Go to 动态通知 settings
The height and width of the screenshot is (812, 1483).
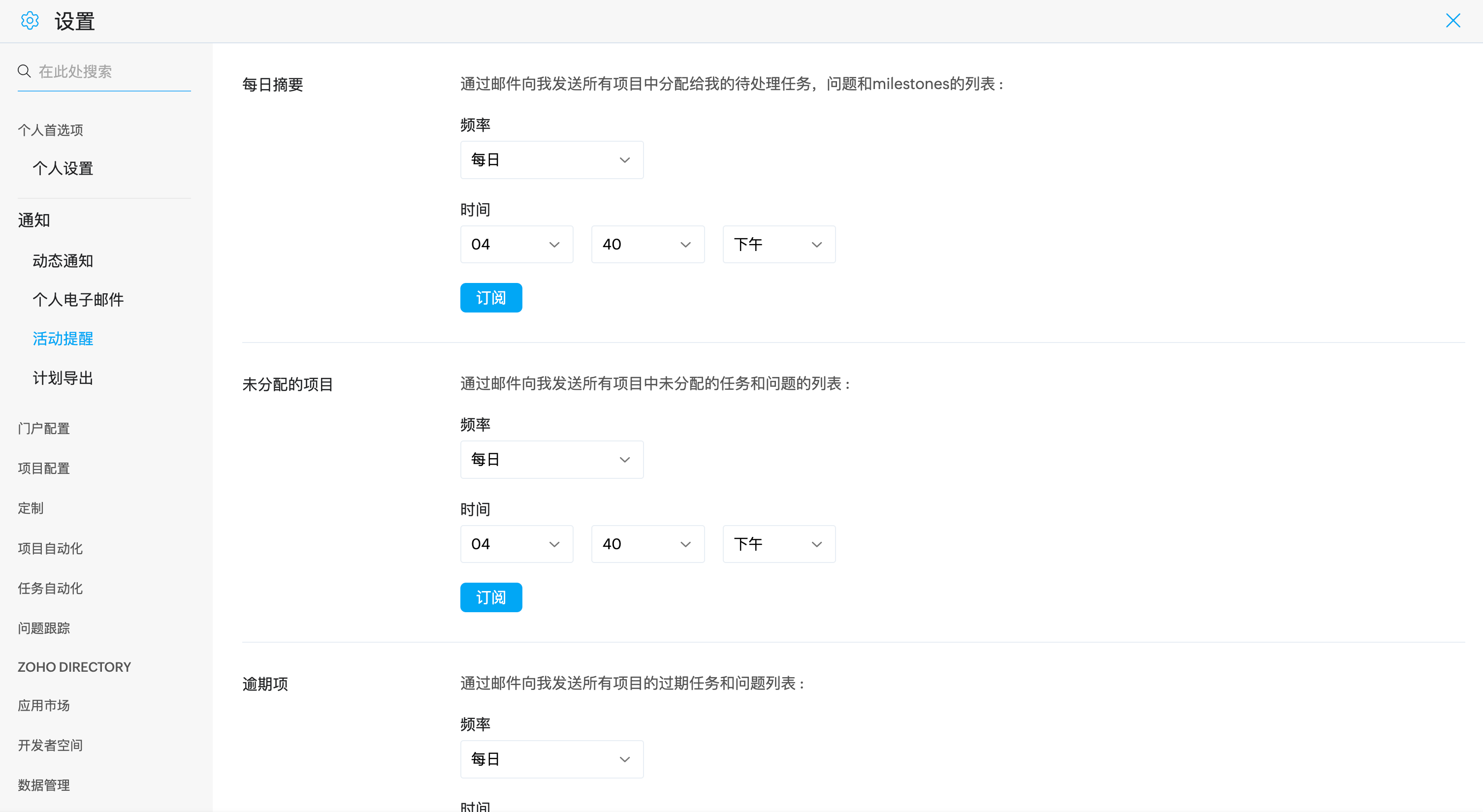click(x=63, y=261)
